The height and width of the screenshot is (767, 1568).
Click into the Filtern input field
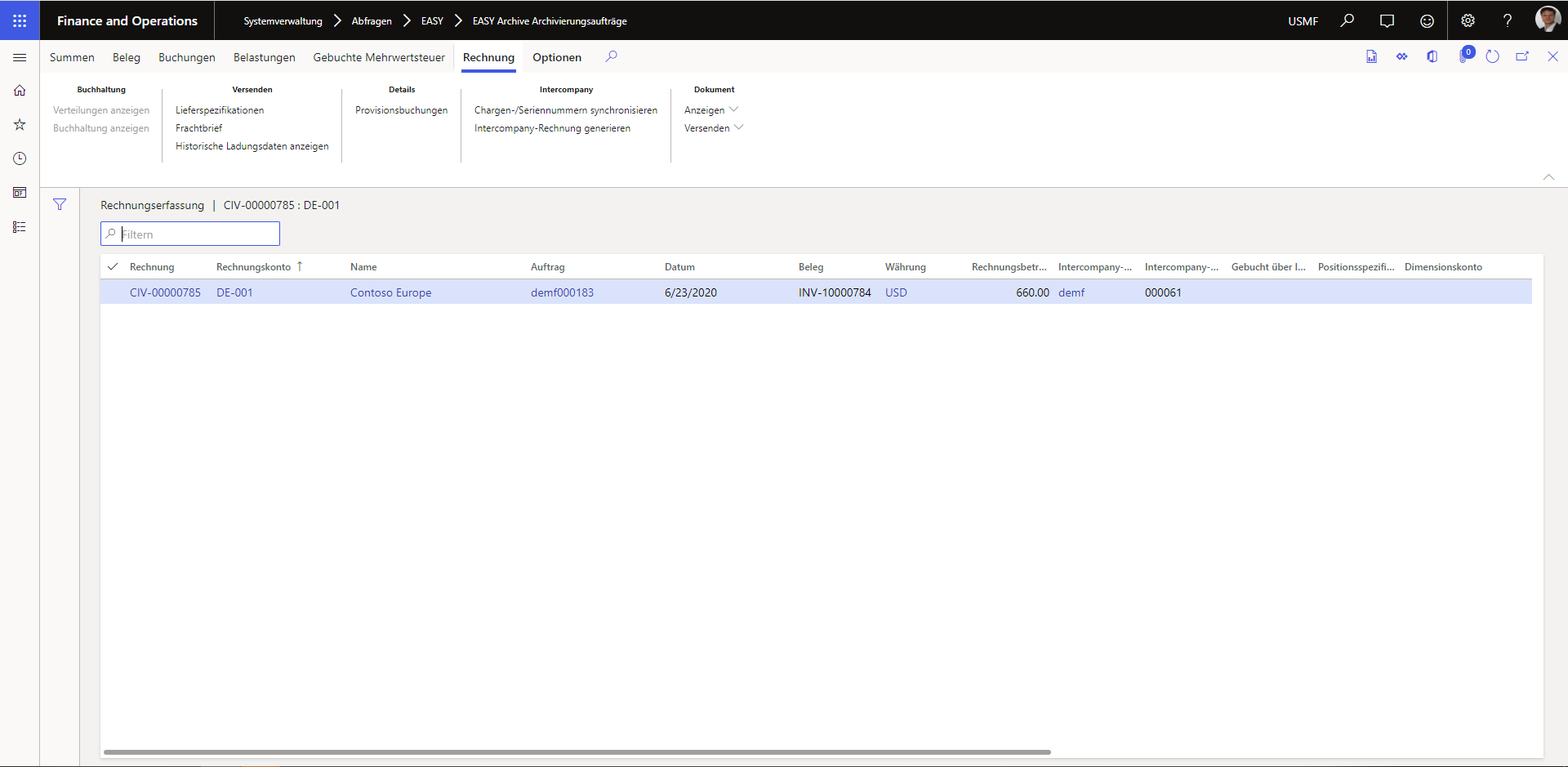[198, 234]
